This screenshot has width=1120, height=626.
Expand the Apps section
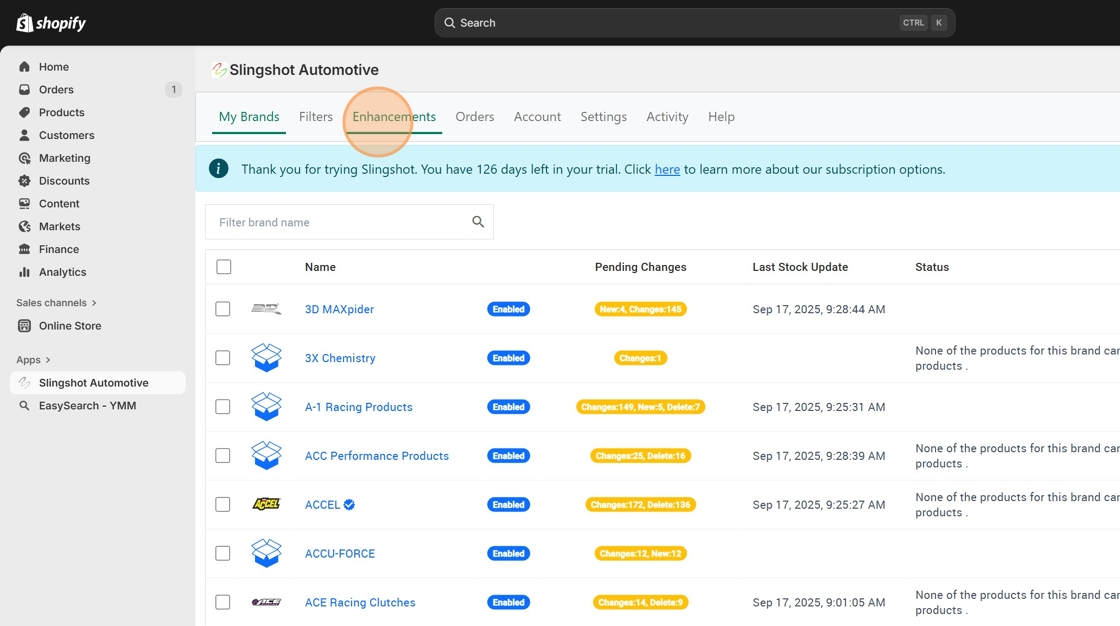pyautogui.click(x=34, y=359)
